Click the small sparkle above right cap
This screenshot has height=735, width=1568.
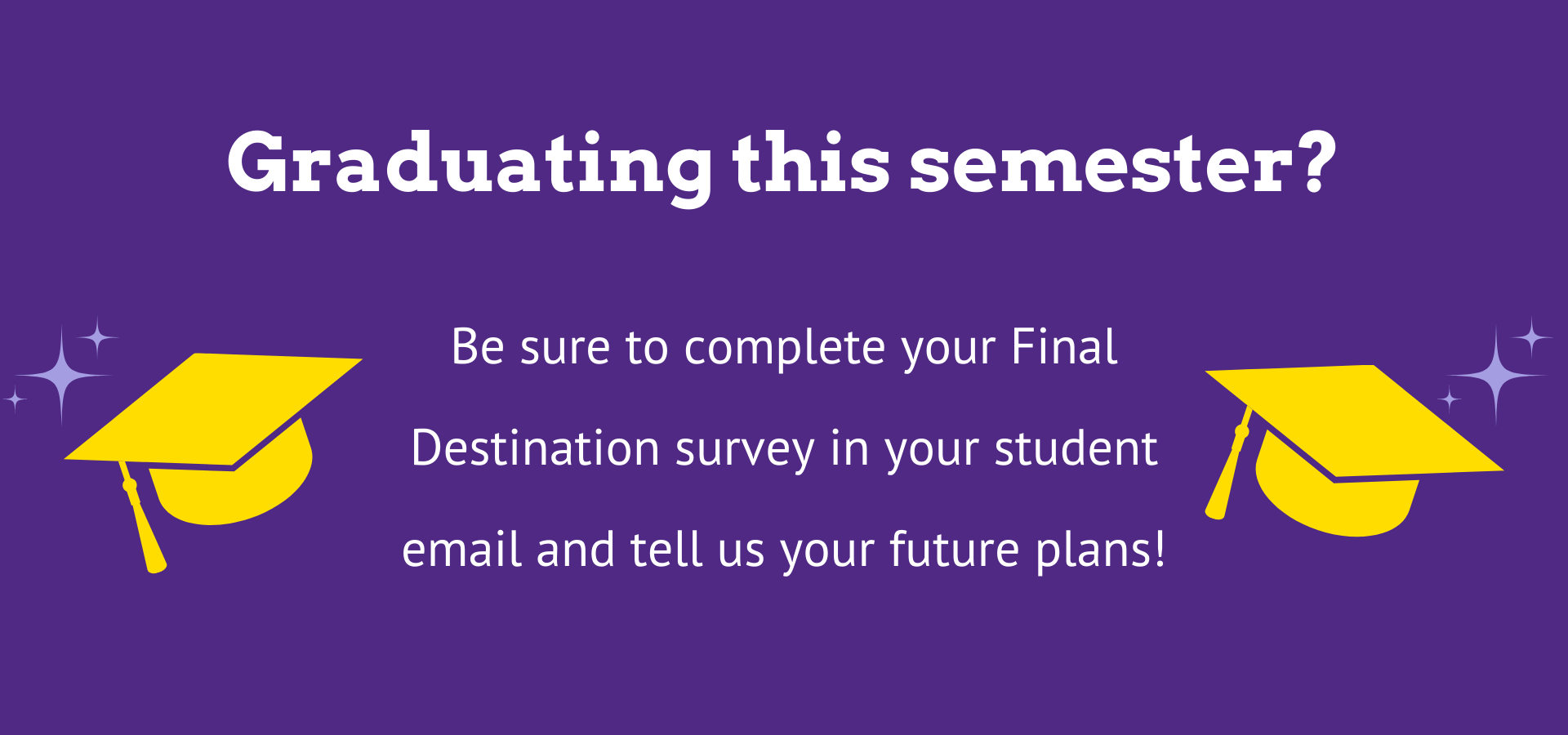1531,336
